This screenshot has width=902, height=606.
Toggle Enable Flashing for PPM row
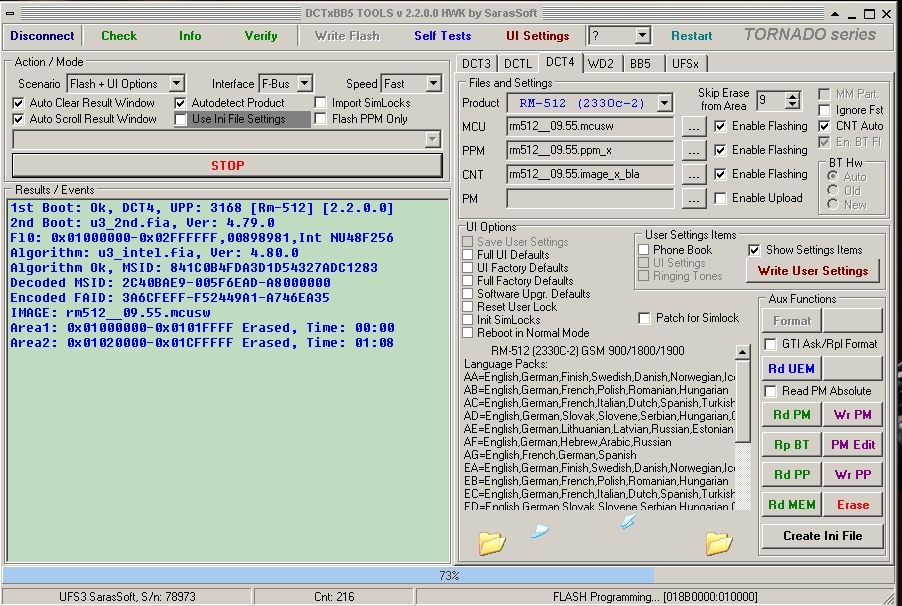click(x=720, y=150)
